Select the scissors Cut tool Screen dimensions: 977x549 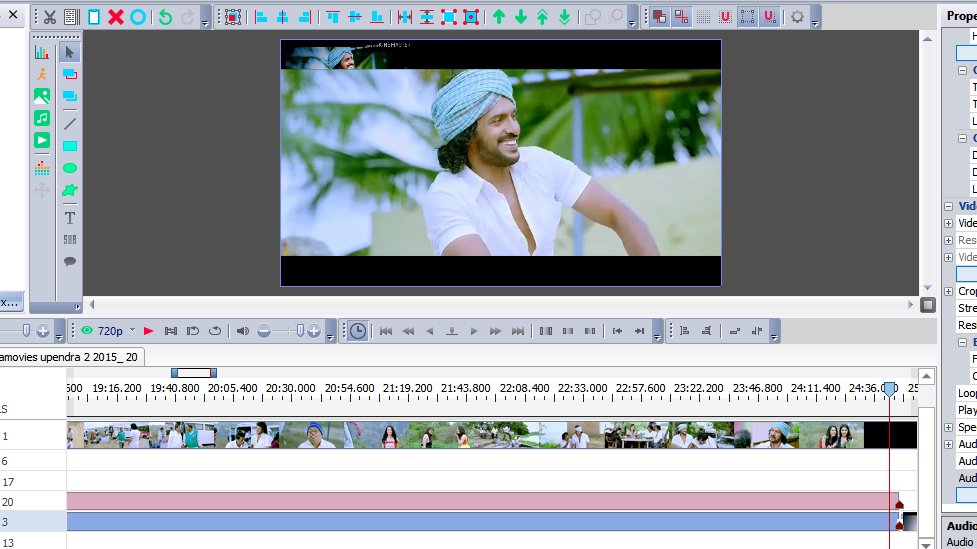click(50, 17)
